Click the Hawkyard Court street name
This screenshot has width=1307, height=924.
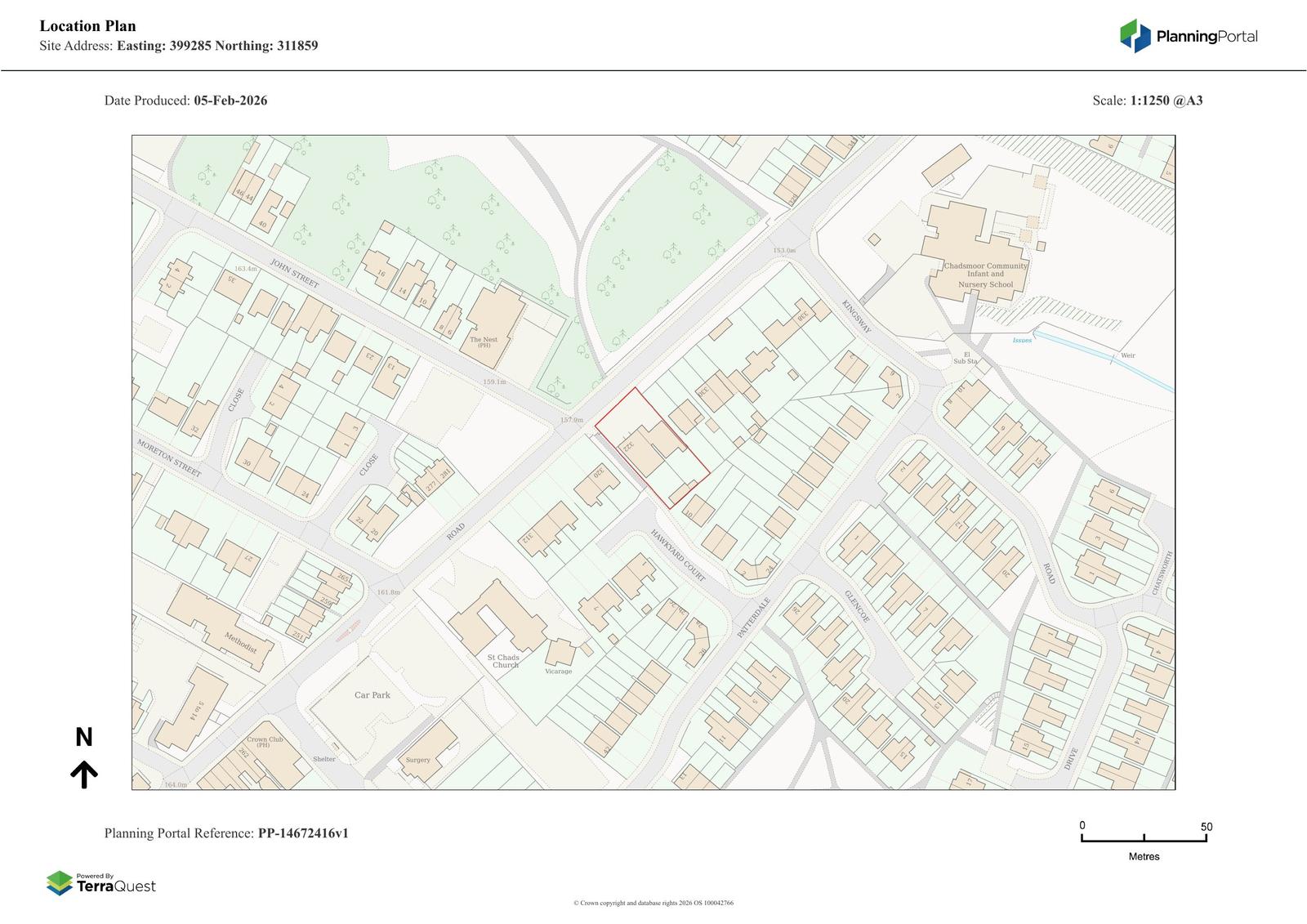pyautogui.click(x=677, y=556)
